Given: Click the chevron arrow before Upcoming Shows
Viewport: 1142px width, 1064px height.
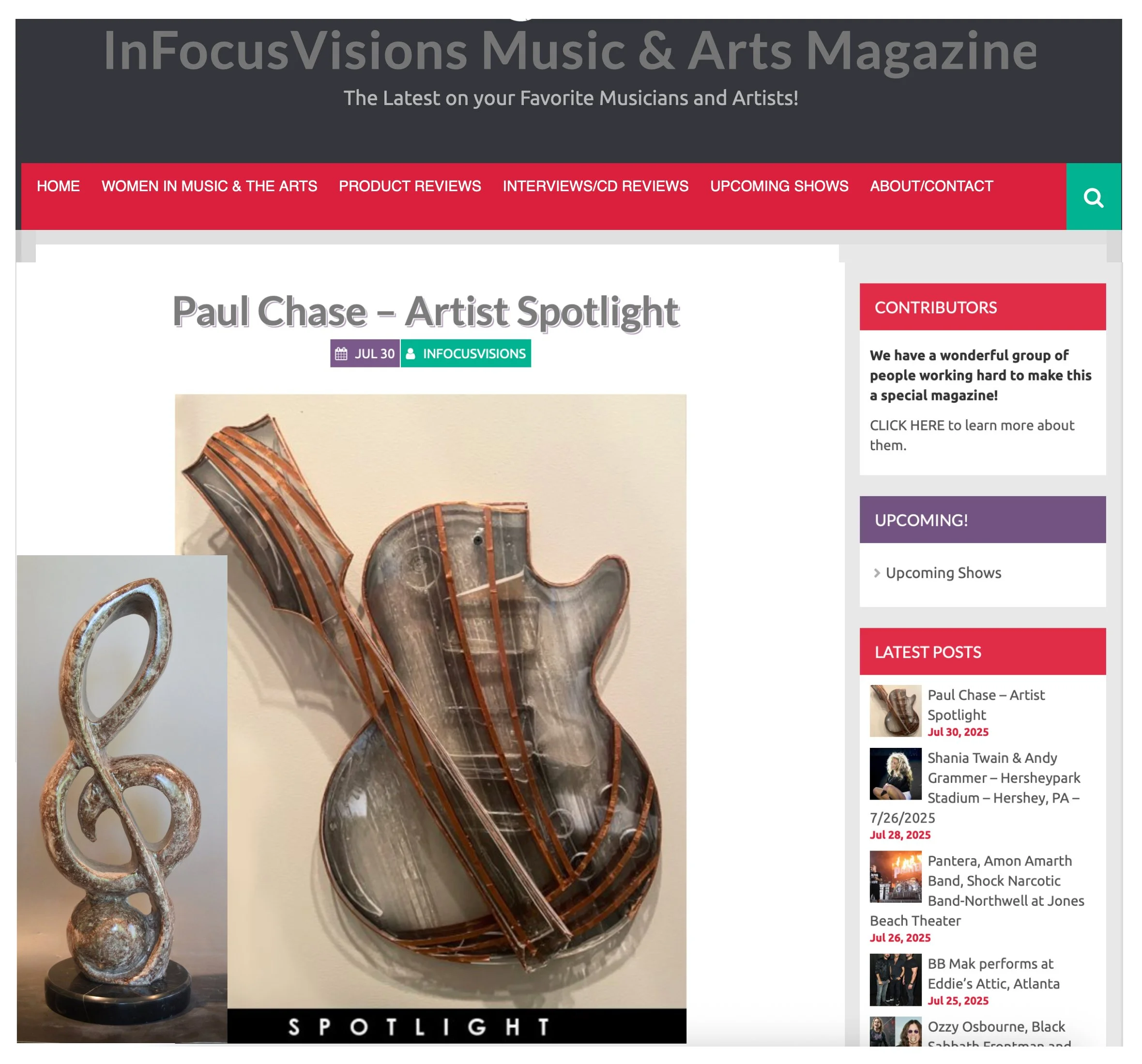Looking at the screenshot, I should pyautogui.click(x=877, y=573).
